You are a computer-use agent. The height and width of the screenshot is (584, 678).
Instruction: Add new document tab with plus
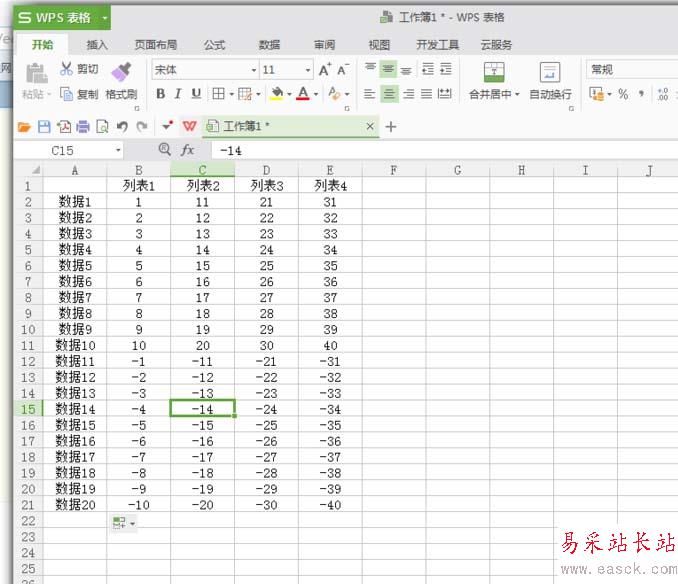point(391,127)
